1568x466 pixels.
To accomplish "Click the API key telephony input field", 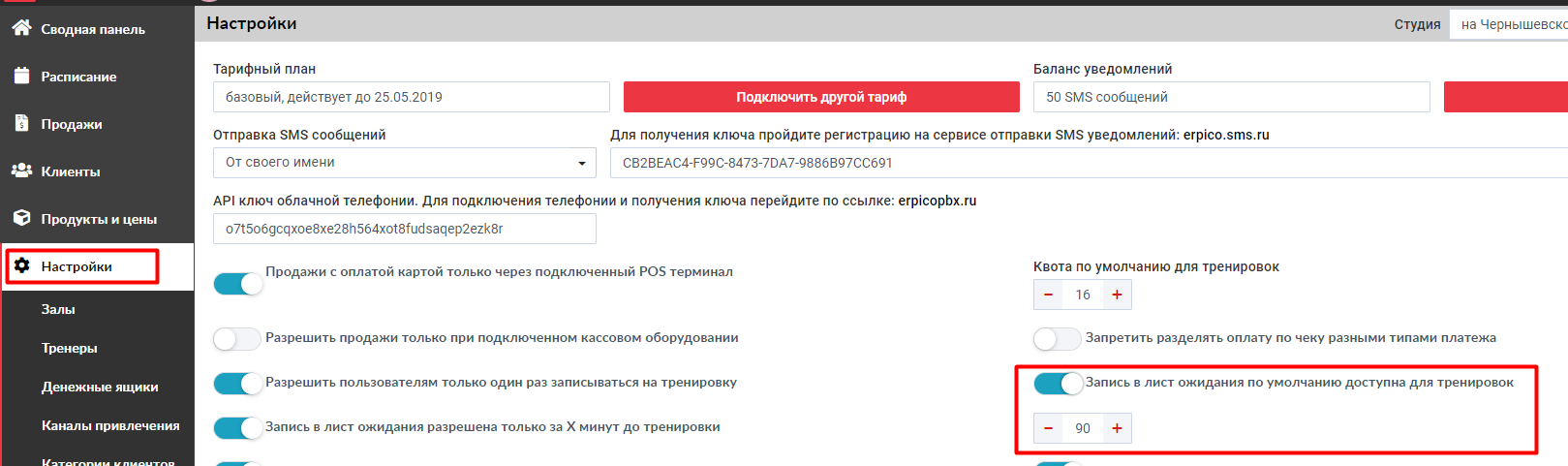I will [404, 229].
